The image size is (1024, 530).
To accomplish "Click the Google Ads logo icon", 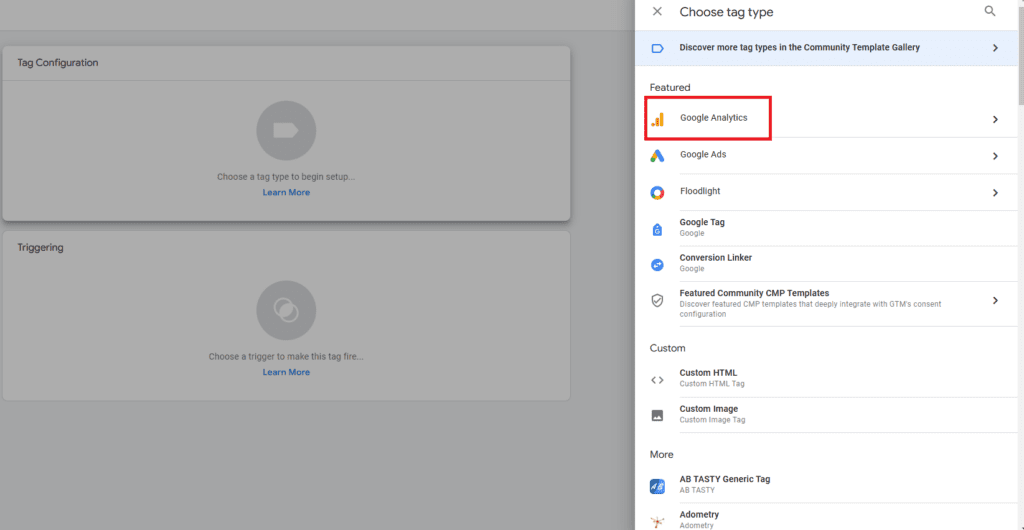I will 658,155.
